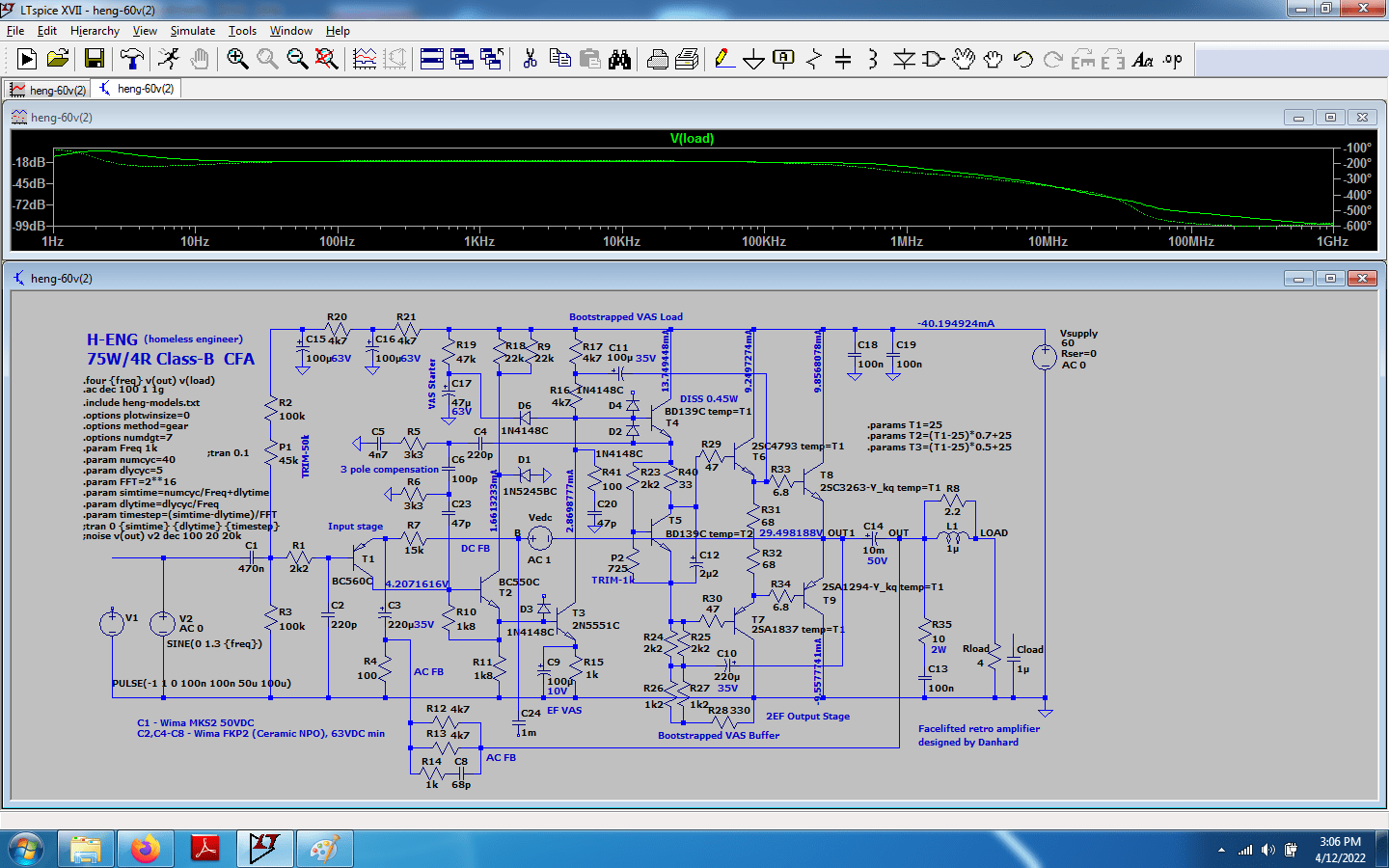Place a Ground symbol
Screen dimensions: 1389x868
(x=754, y=60)
